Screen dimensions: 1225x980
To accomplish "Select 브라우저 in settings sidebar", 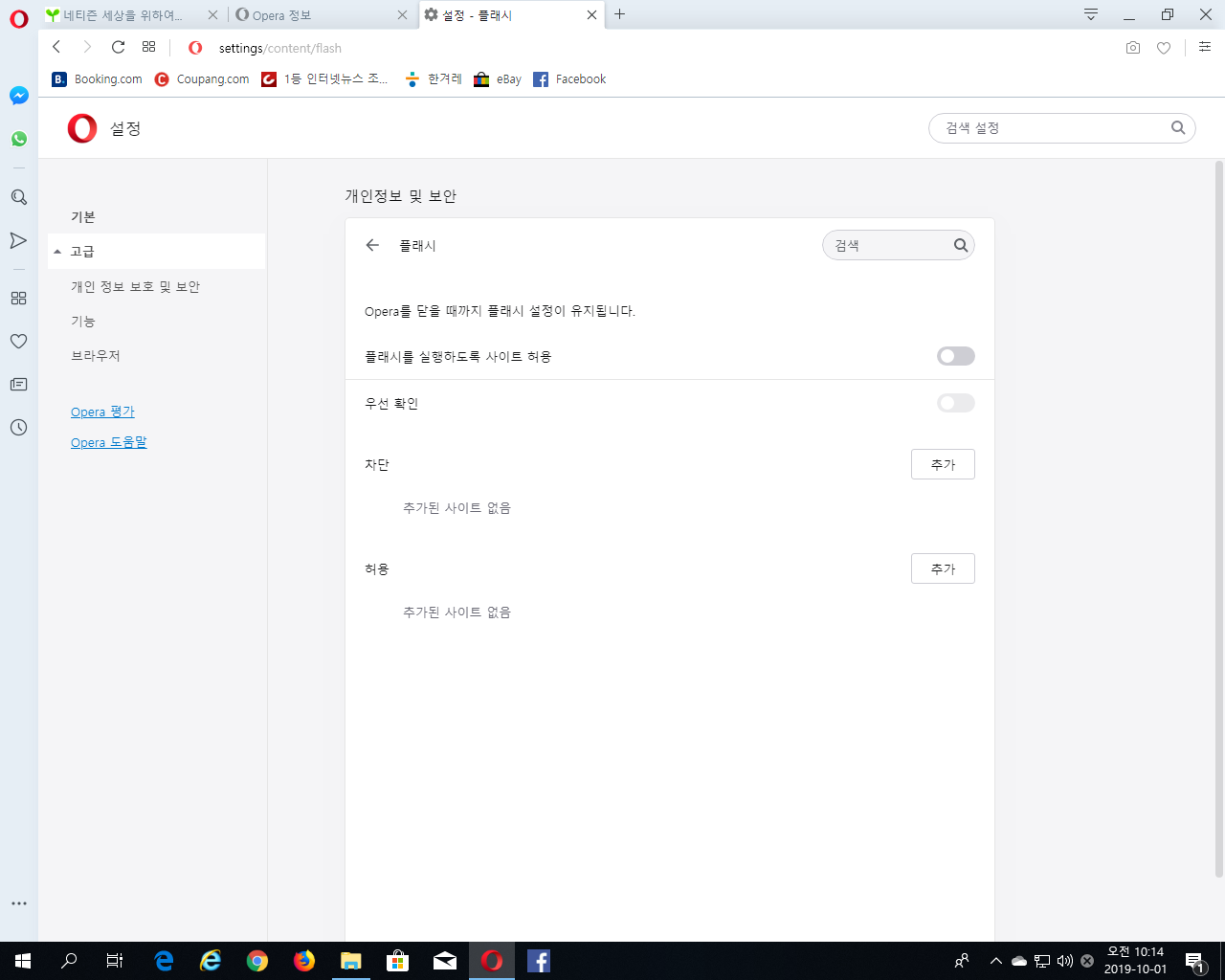I will (96, 356).
